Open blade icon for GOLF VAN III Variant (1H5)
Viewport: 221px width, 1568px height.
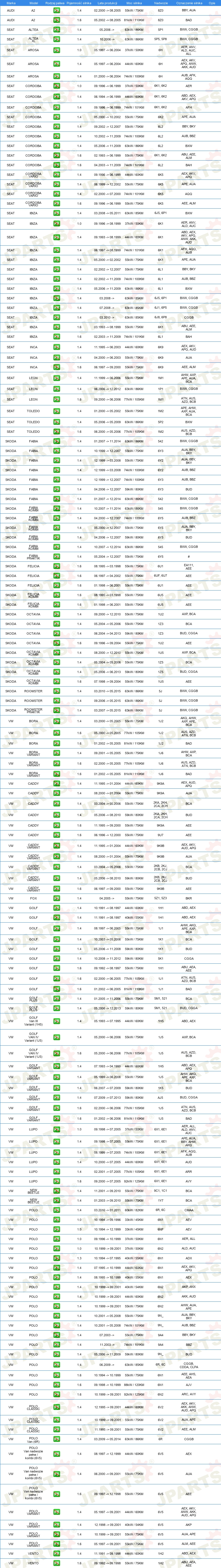[x=57, y=1021]
